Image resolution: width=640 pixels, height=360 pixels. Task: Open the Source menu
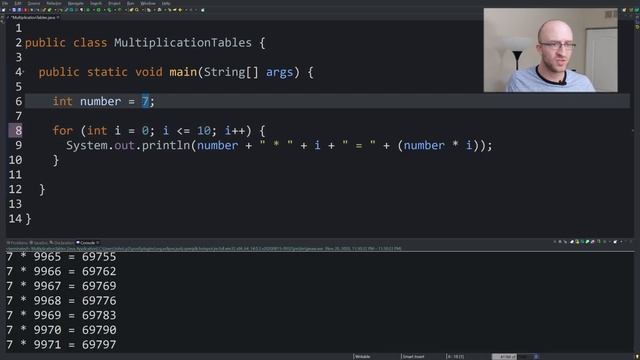click(x=34, y=3)
